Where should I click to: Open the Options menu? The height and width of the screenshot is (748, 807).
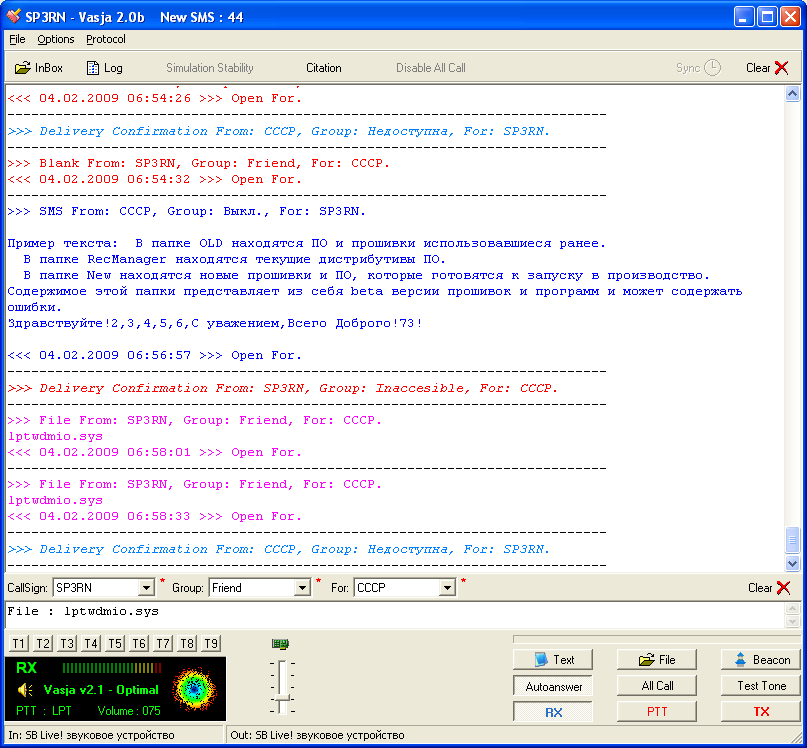56,39
